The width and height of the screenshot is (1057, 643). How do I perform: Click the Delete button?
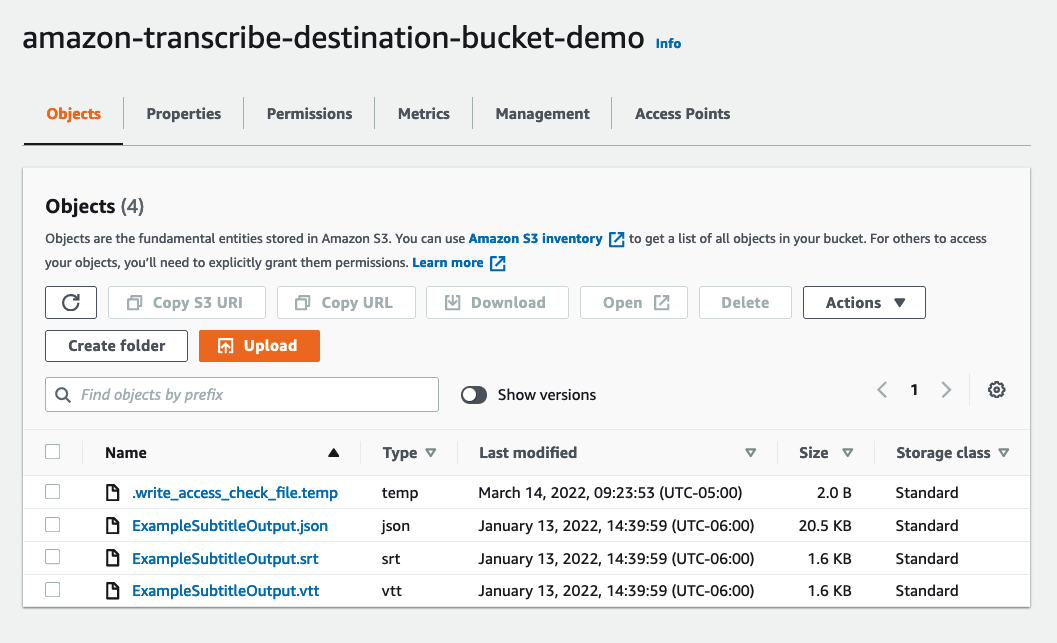point(746,303)
